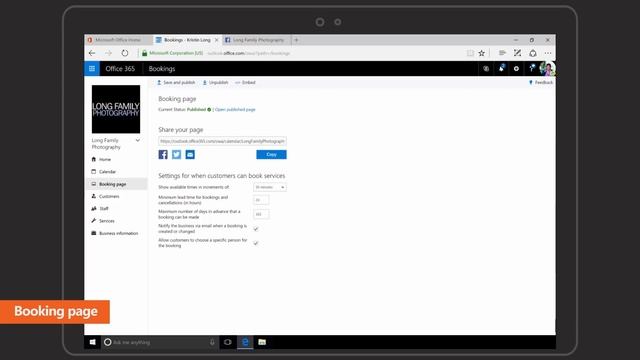Share the booking page on Twitter
This screenshot has width=640, height=360.
[x=176, y=154]
